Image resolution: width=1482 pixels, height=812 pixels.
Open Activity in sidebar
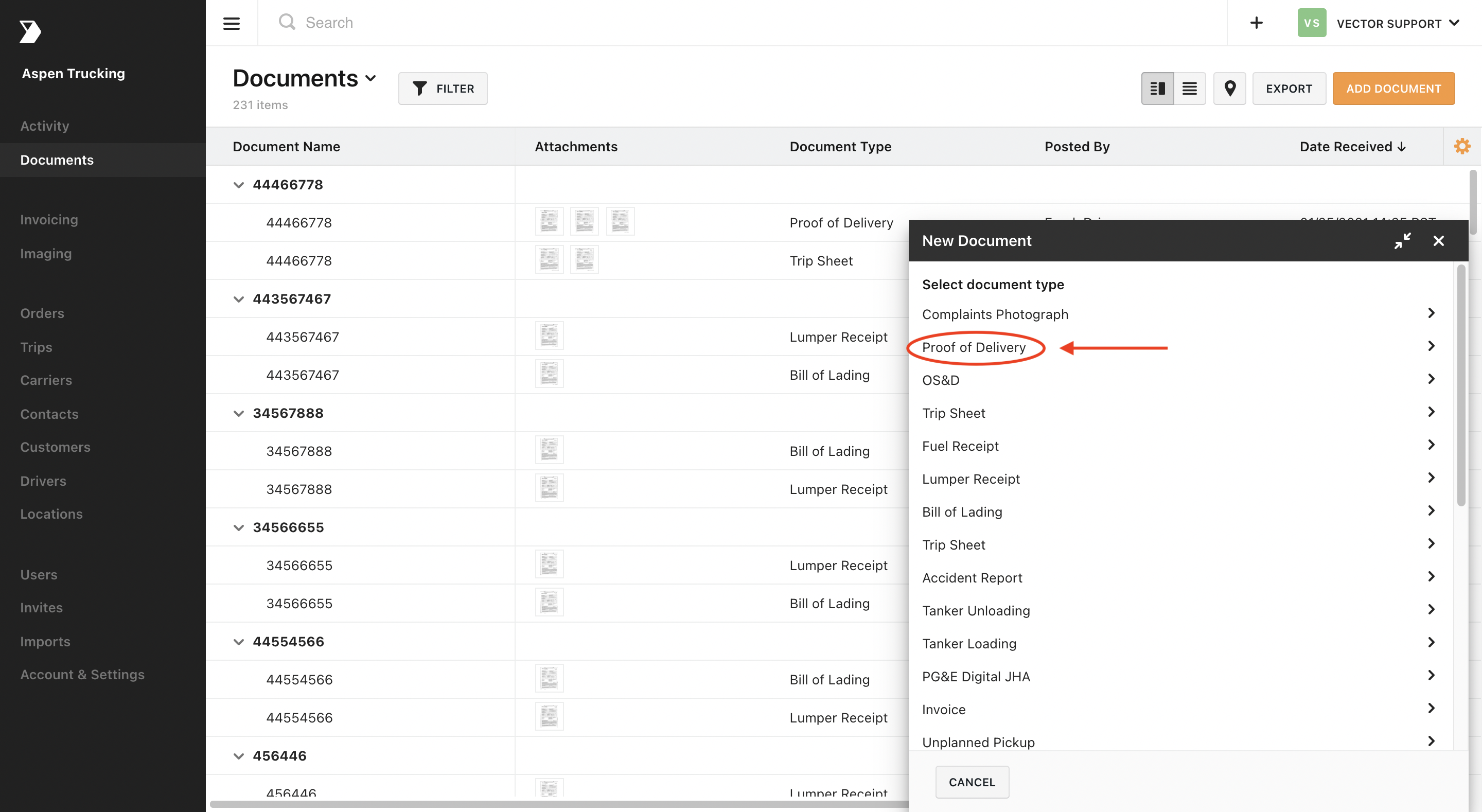(45, 126)
